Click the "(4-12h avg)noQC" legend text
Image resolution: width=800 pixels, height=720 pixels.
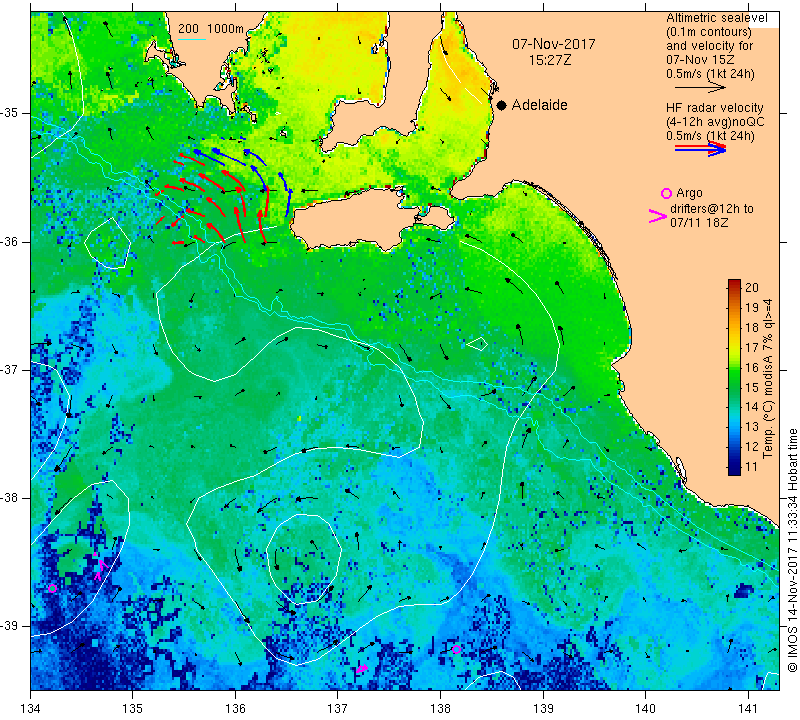[715, 121]
